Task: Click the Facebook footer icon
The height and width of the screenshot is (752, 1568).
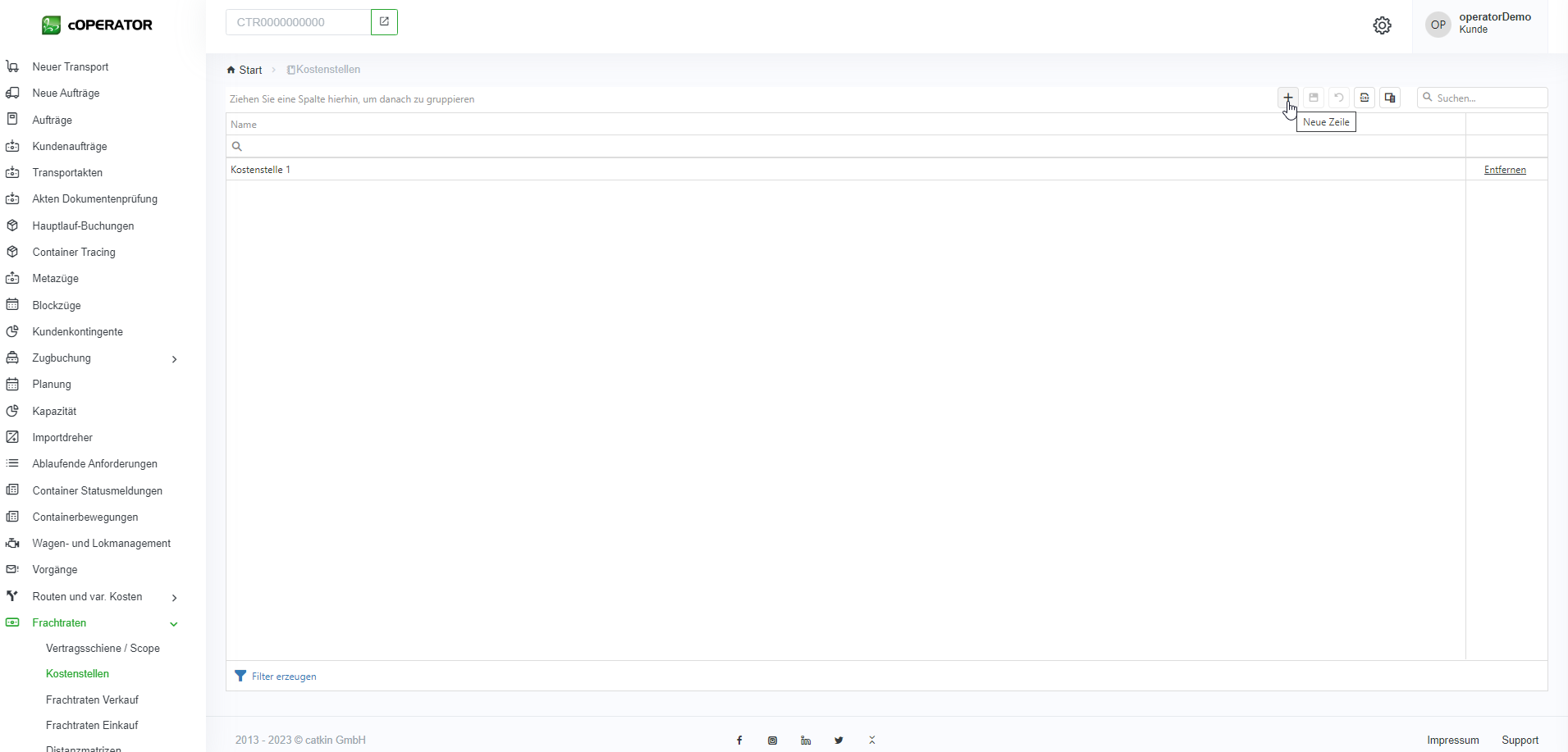Action: [739, 741]
